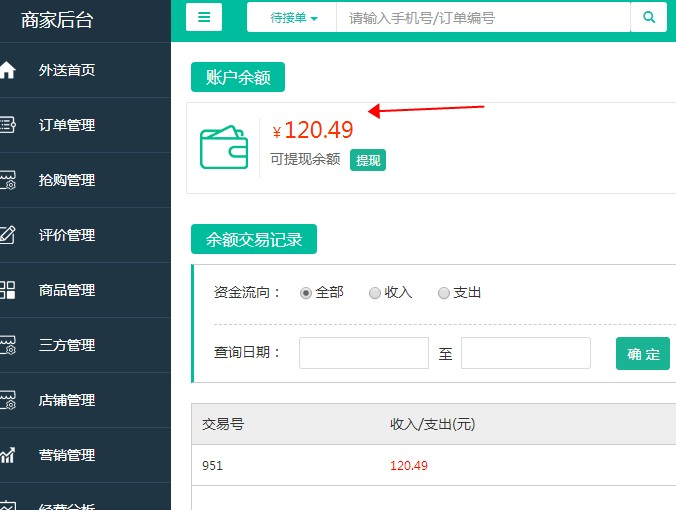Image resolution: width=676 pixels, height=510 pixels.
Task: Click the grid icon beside 商品管理
Action: [7, 290]
